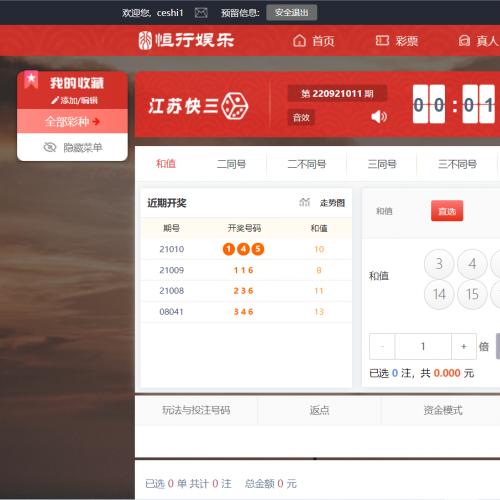
Task: Click sum value 10 in row 21010
Action: coord(319,249)
